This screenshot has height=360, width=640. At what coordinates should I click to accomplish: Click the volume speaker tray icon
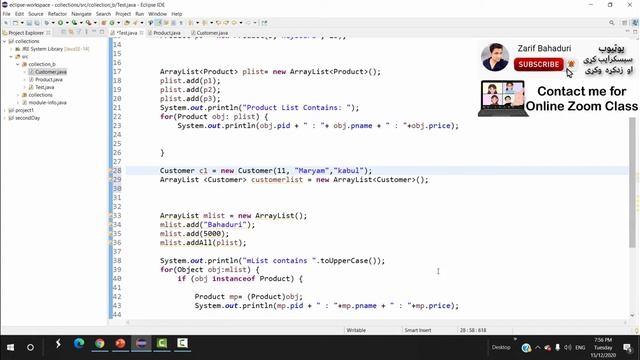[x=568, y=348]
